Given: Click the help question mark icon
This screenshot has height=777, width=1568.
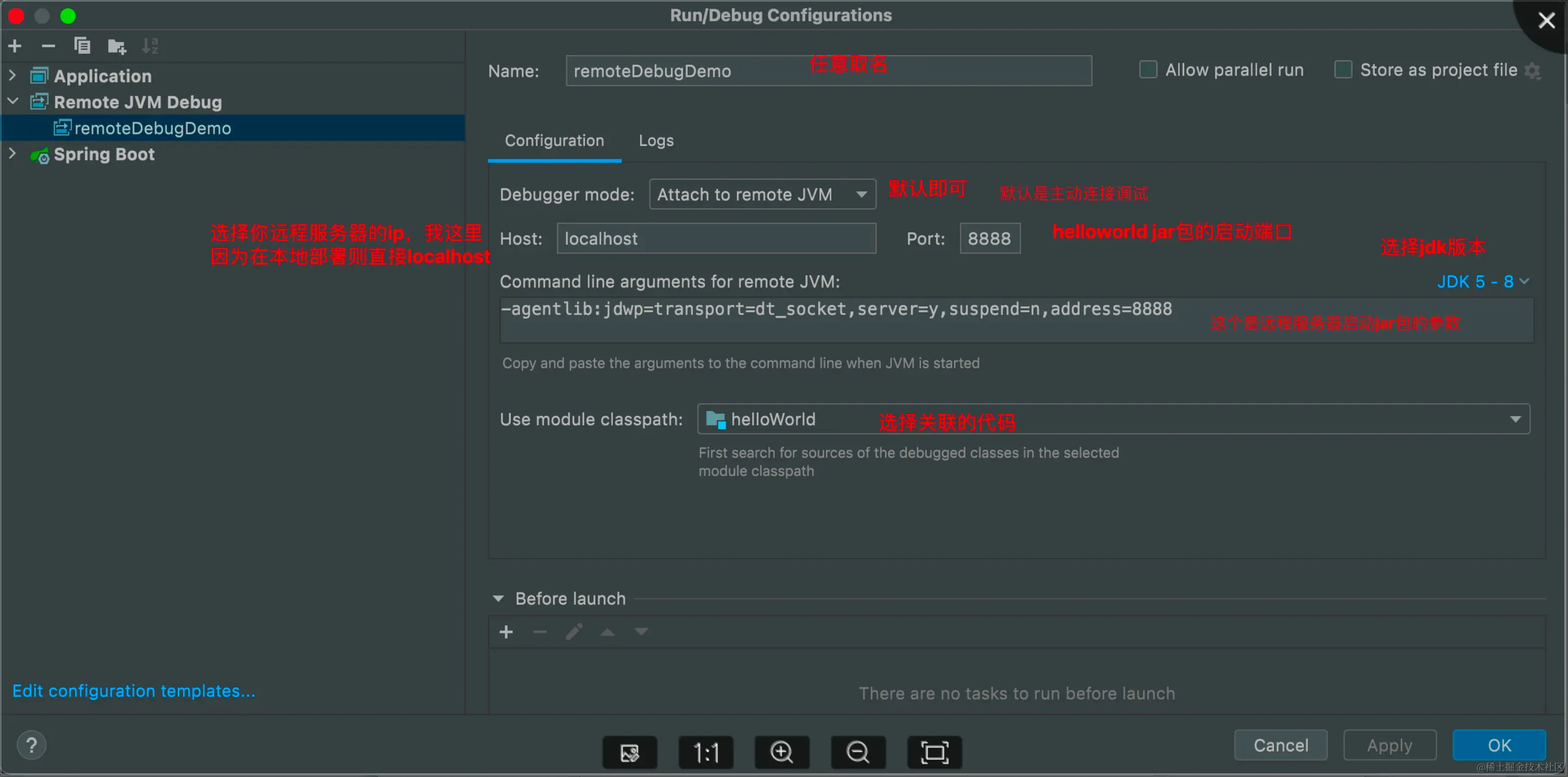Looking at the screenshot, I should pyautogui.click(x=32, y=745).
